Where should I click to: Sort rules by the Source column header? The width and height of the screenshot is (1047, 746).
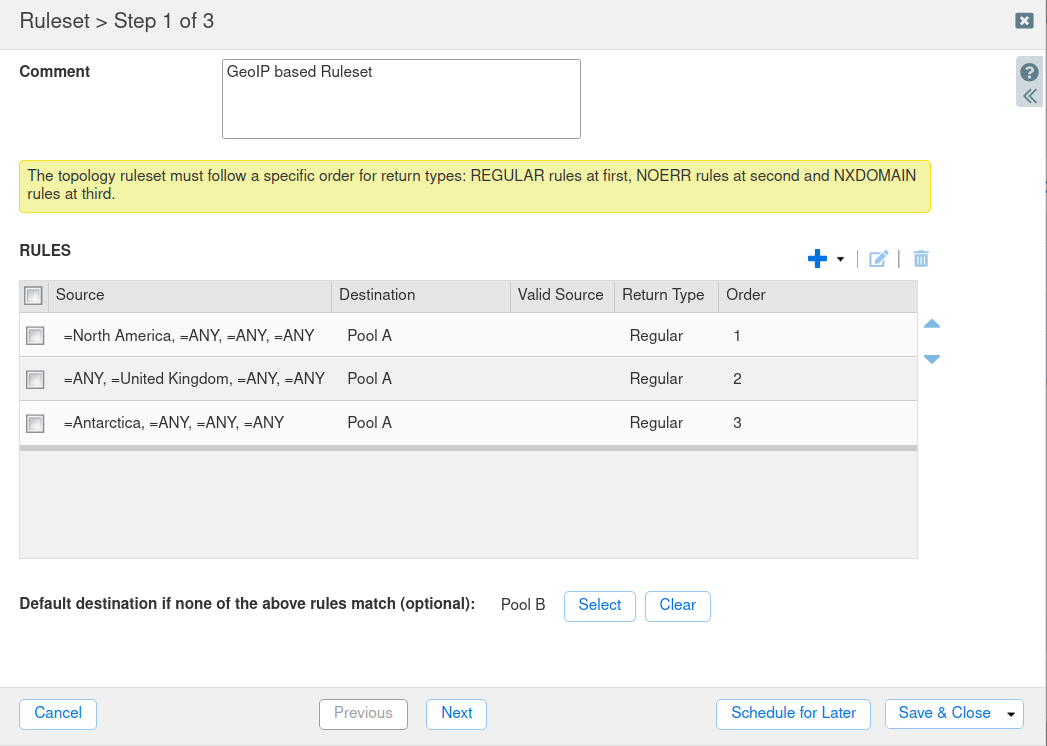tap(80, 295)
